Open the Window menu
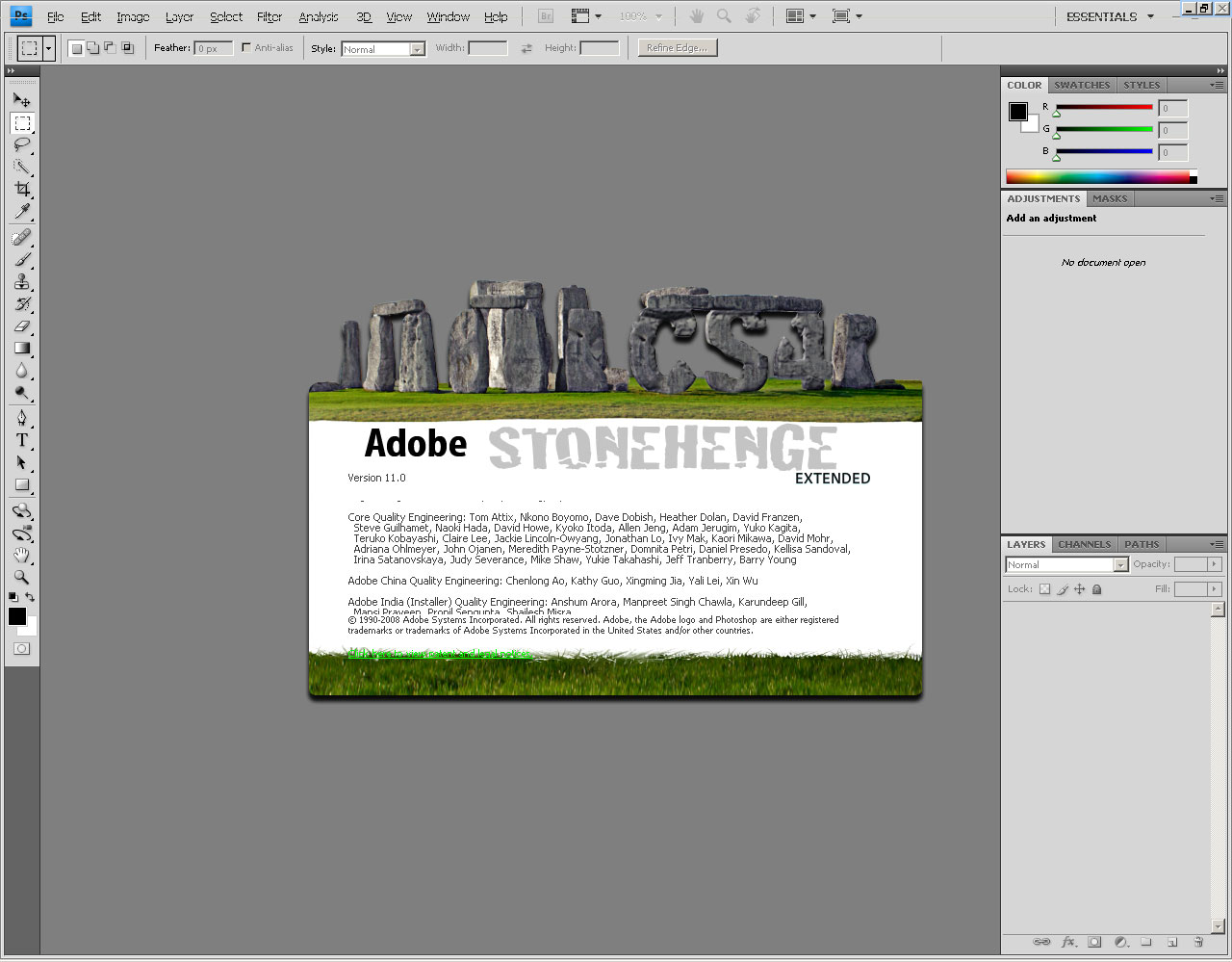The height and width of the screenshot is (962, 1232). [449, 16]
